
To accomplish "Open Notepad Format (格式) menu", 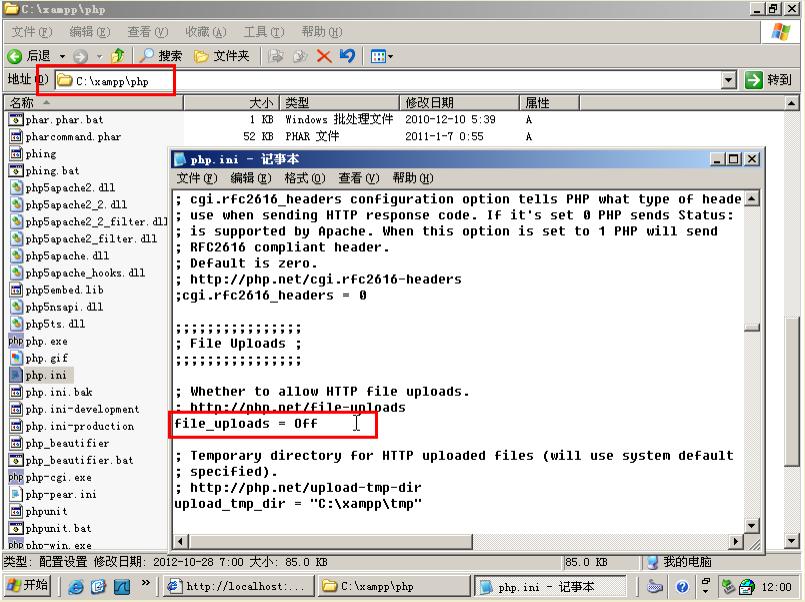I will [305, 178].
